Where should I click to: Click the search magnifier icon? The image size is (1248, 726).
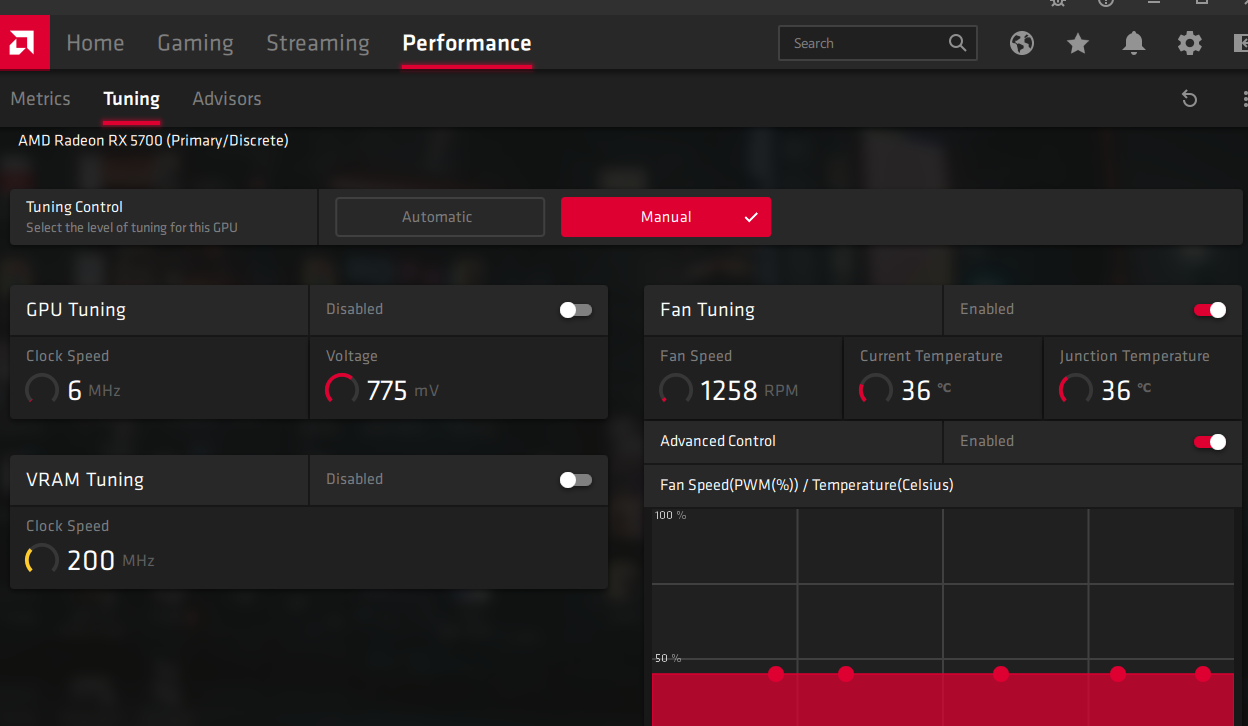(957, 43)
